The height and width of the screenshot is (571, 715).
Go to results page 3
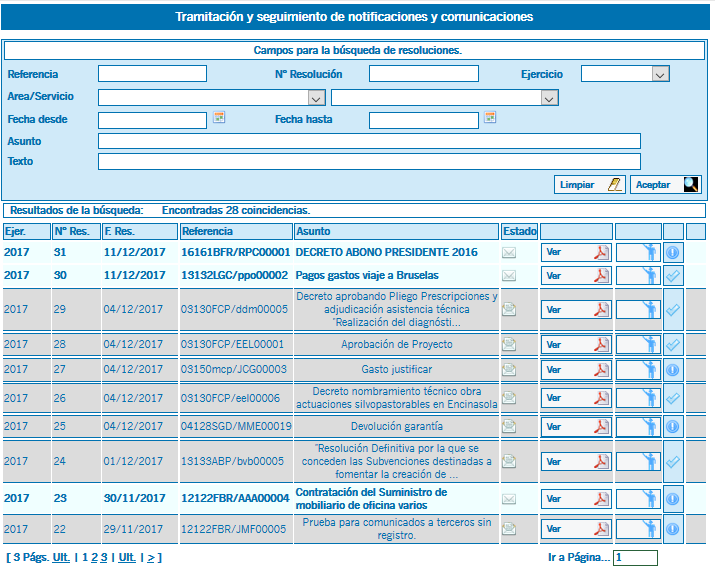coord(104,557)
